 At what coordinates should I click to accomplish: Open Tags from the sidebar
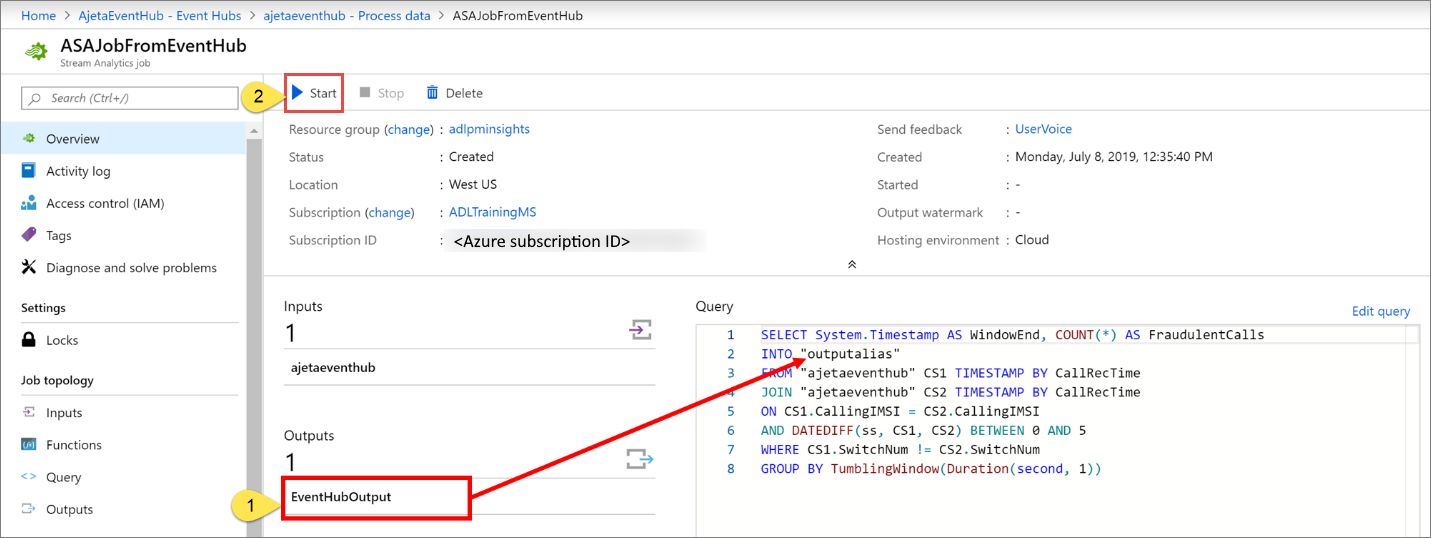click(x=59, y=235)
